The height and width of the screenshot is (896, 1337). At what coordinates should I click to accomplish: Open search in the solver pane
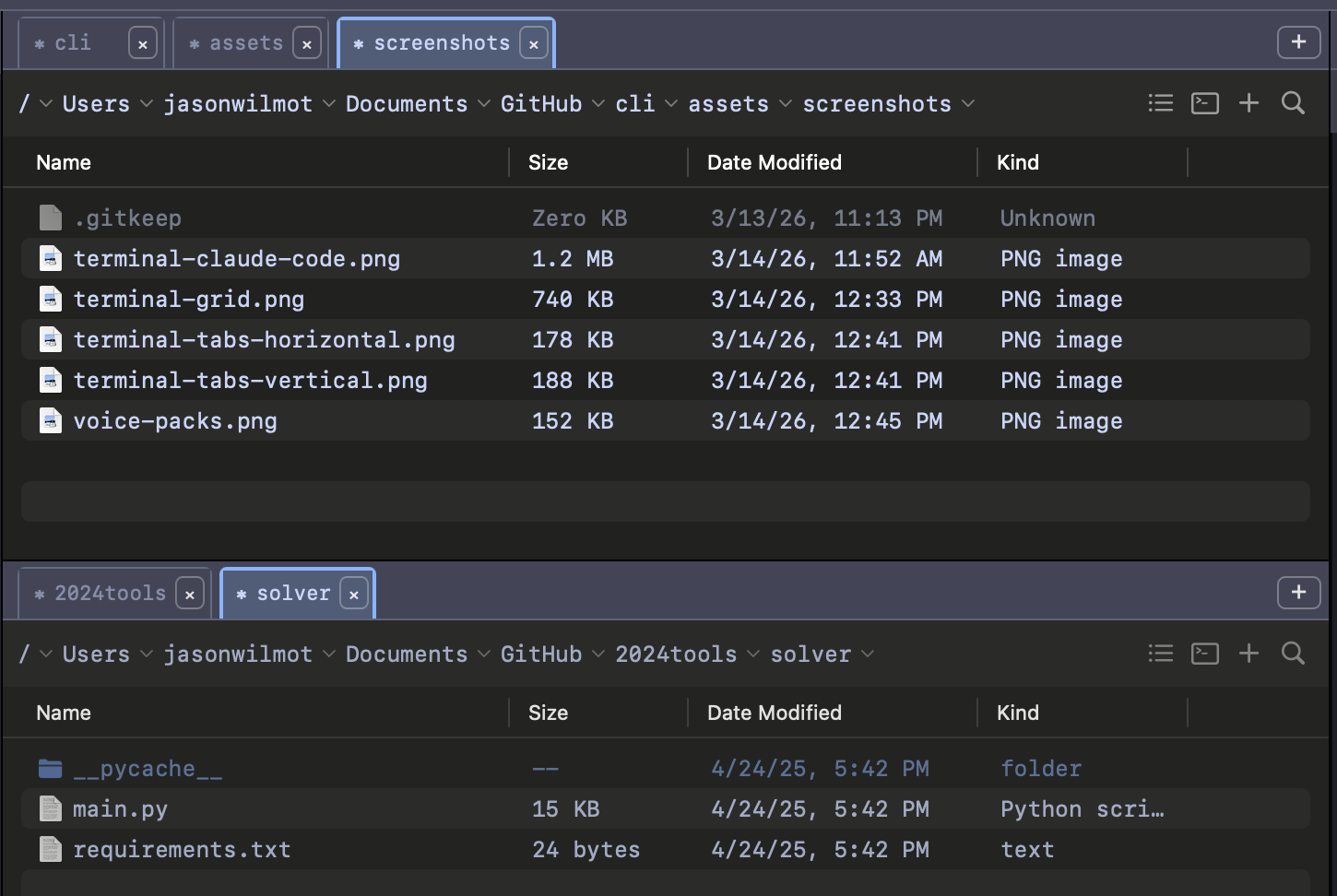[x=1292, y=653]
